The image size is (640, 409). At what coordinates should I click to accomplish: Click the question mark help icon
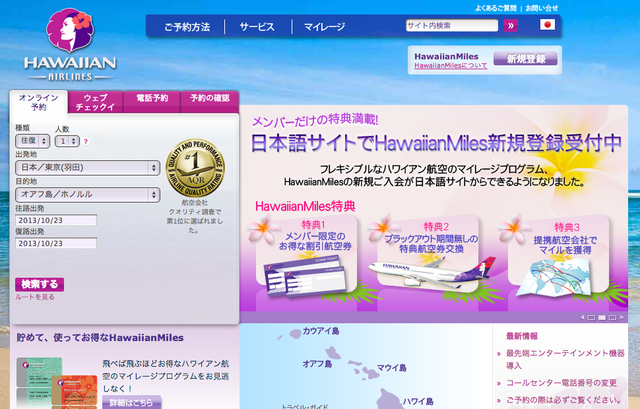pos(85,142)
